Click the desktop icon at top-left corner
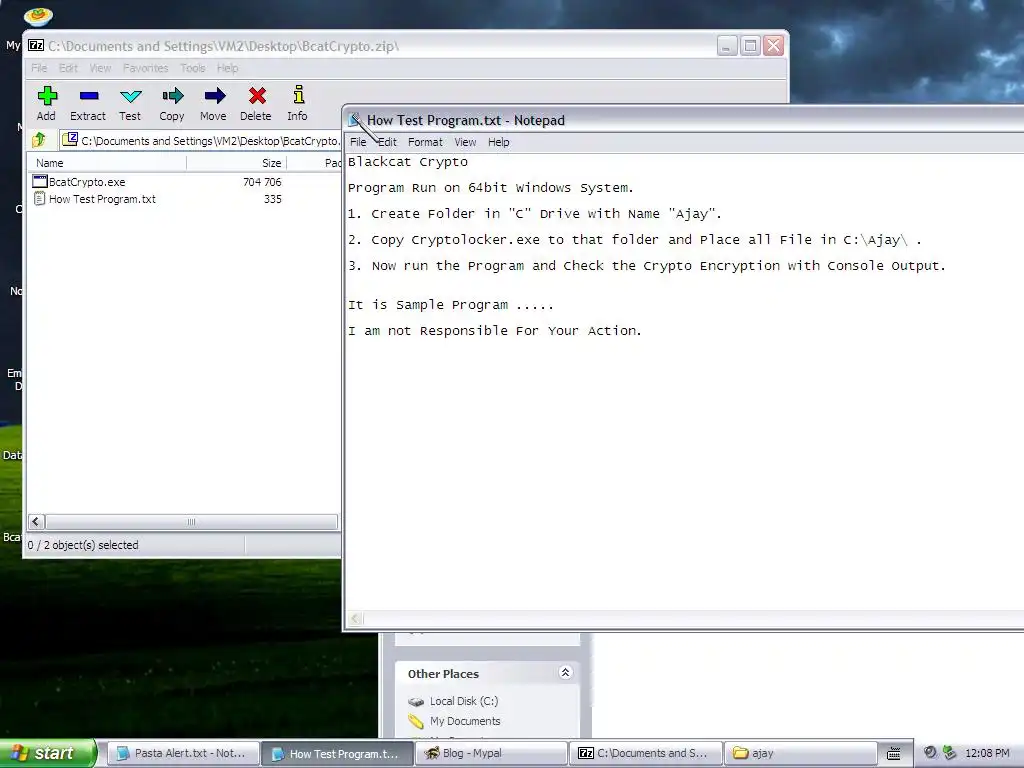This screenshot has width=1024, height=768. [38, 14]
